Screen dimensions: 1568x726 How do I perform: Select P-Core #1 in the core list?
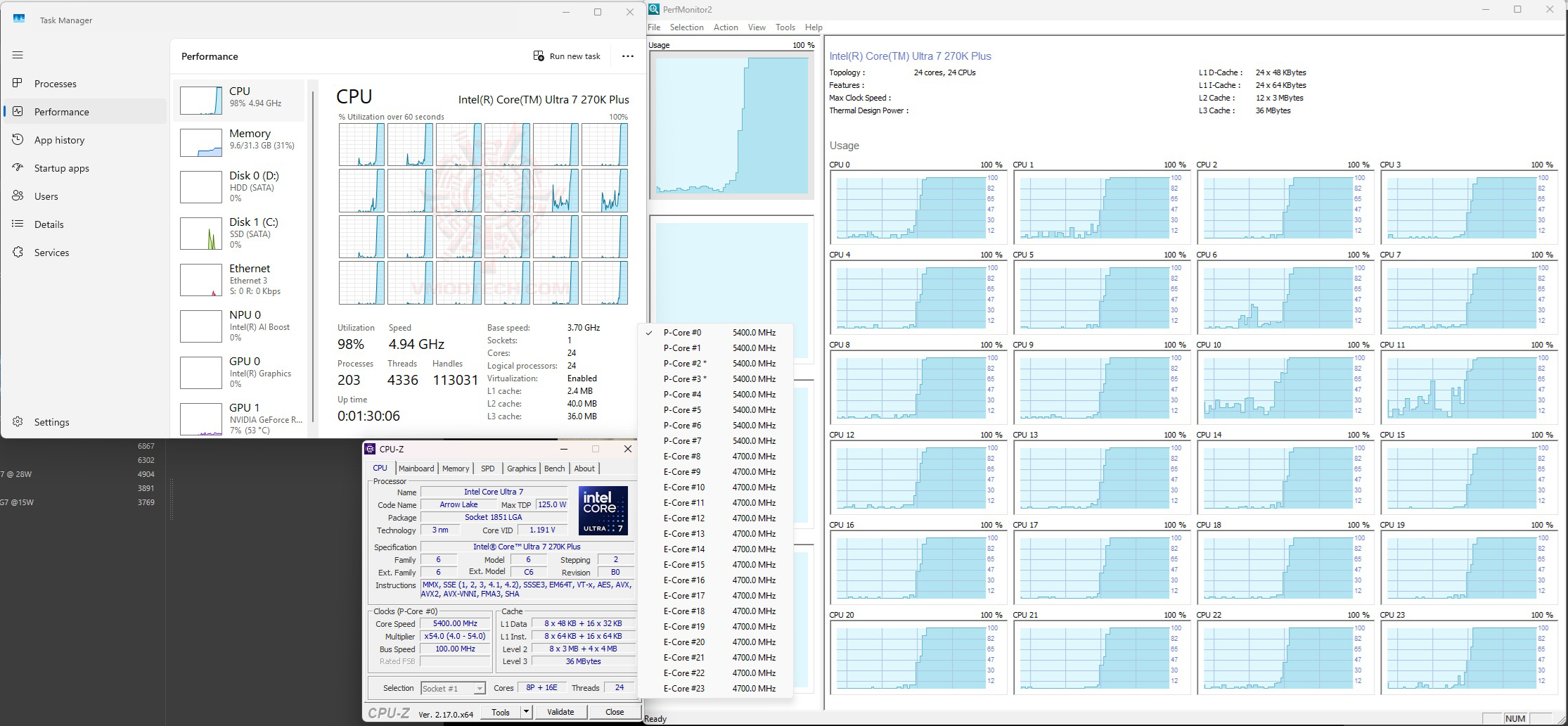pos(715,348)
